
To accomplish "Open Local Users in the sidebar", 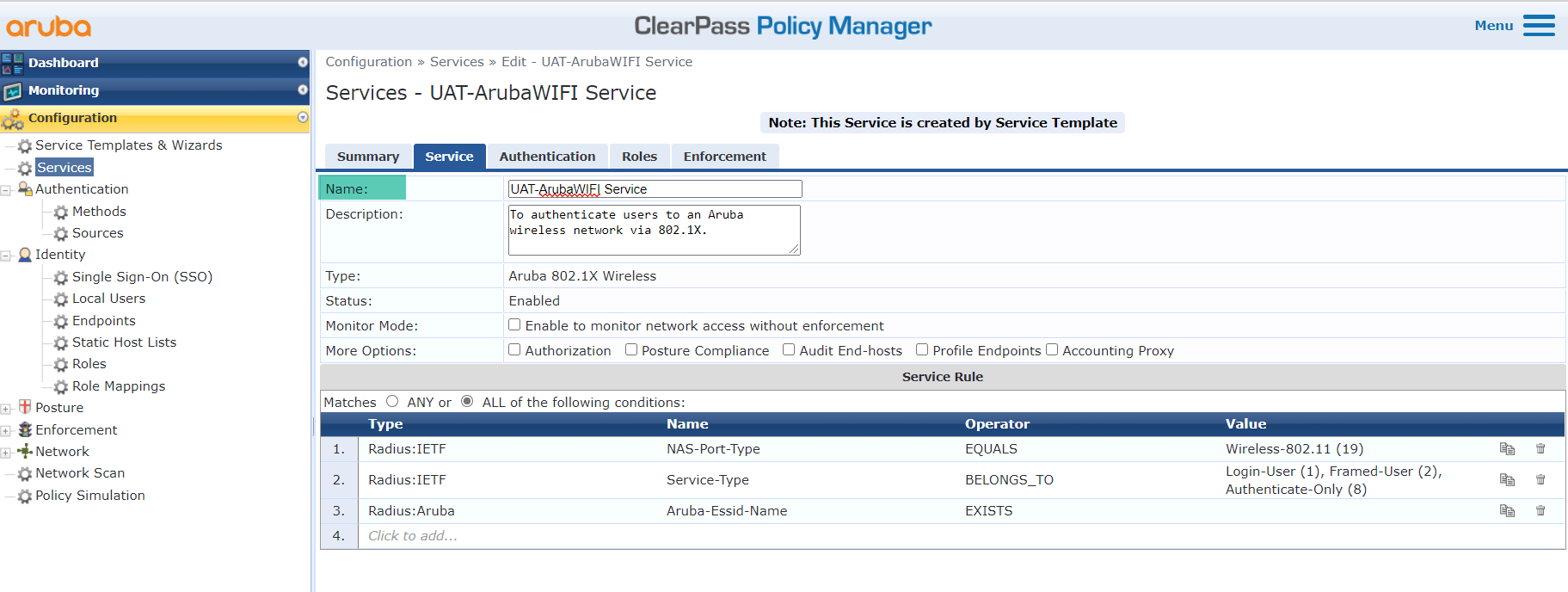I will 108,299.
